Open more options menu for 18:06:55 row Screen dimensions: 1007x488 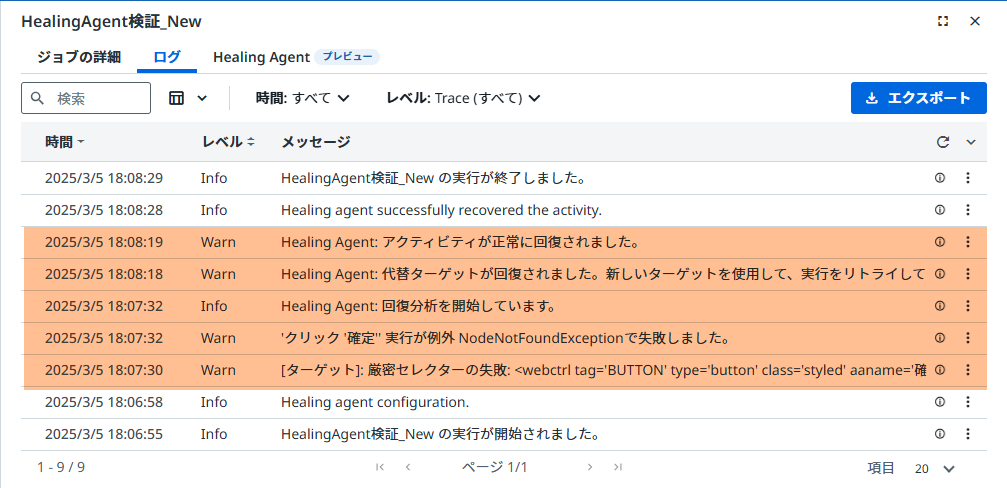click(x=968, y=435)
